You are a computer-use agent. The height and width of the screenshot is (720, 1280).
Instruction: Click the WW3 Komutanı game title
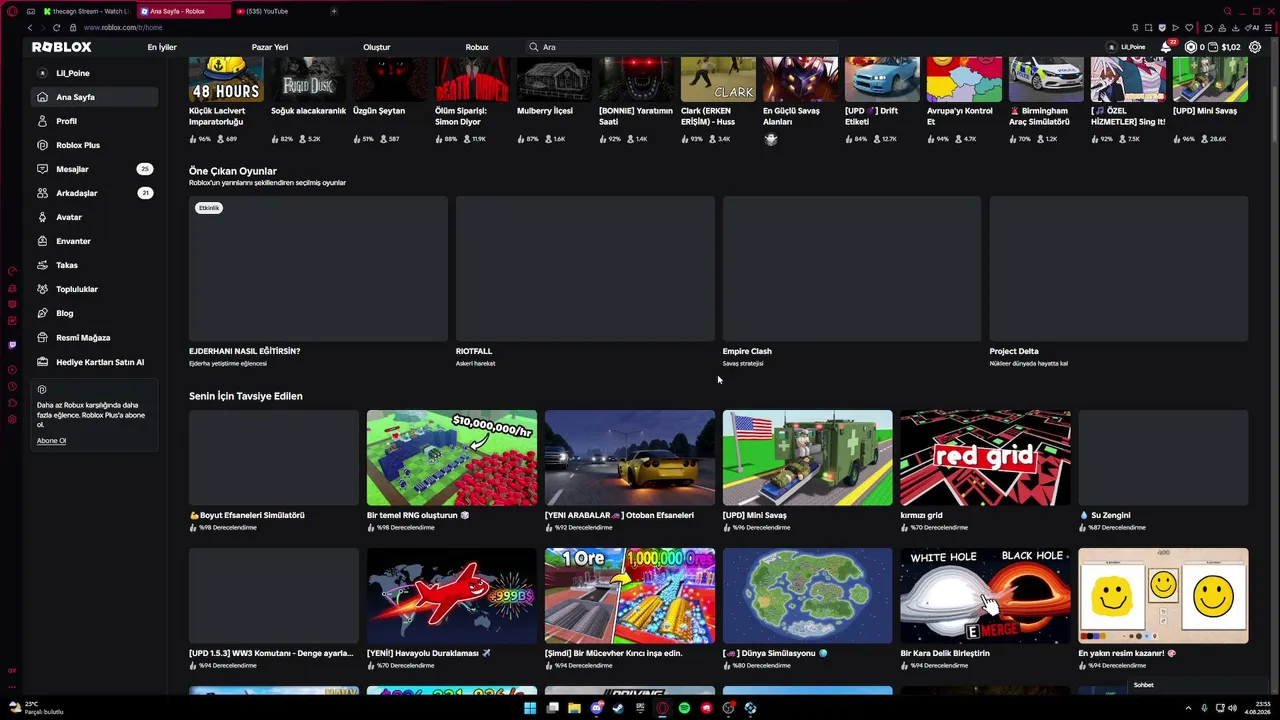[x=271, y=653]
